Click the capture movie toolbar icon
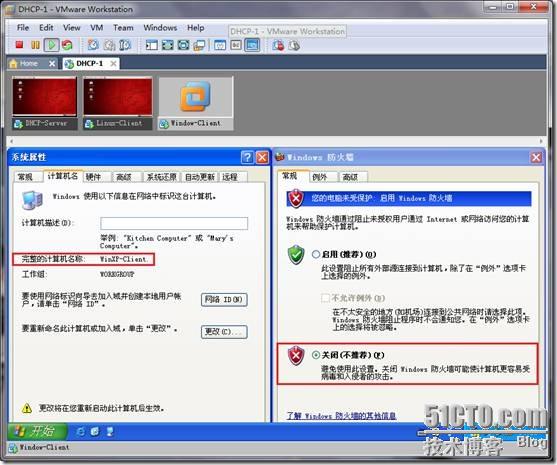This screenshot has width=557, height=465. [x=278, y=45]
